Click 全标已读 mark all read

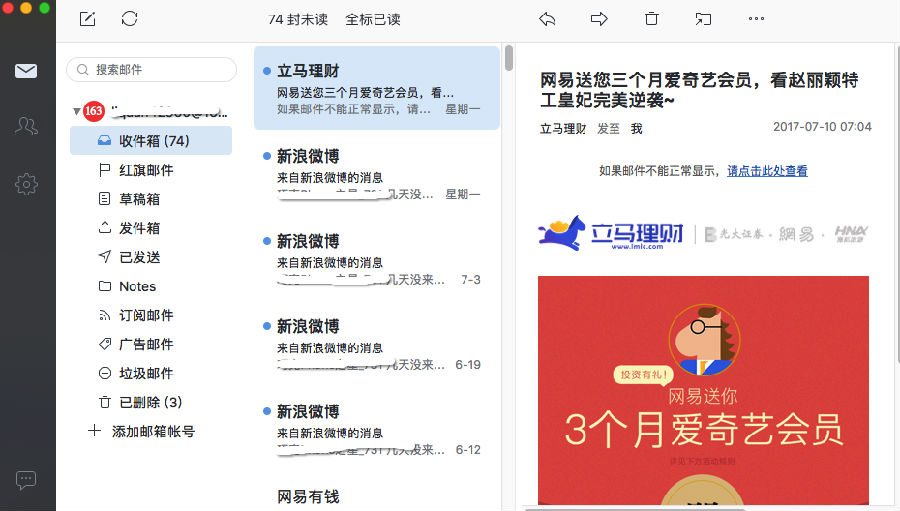373,20
